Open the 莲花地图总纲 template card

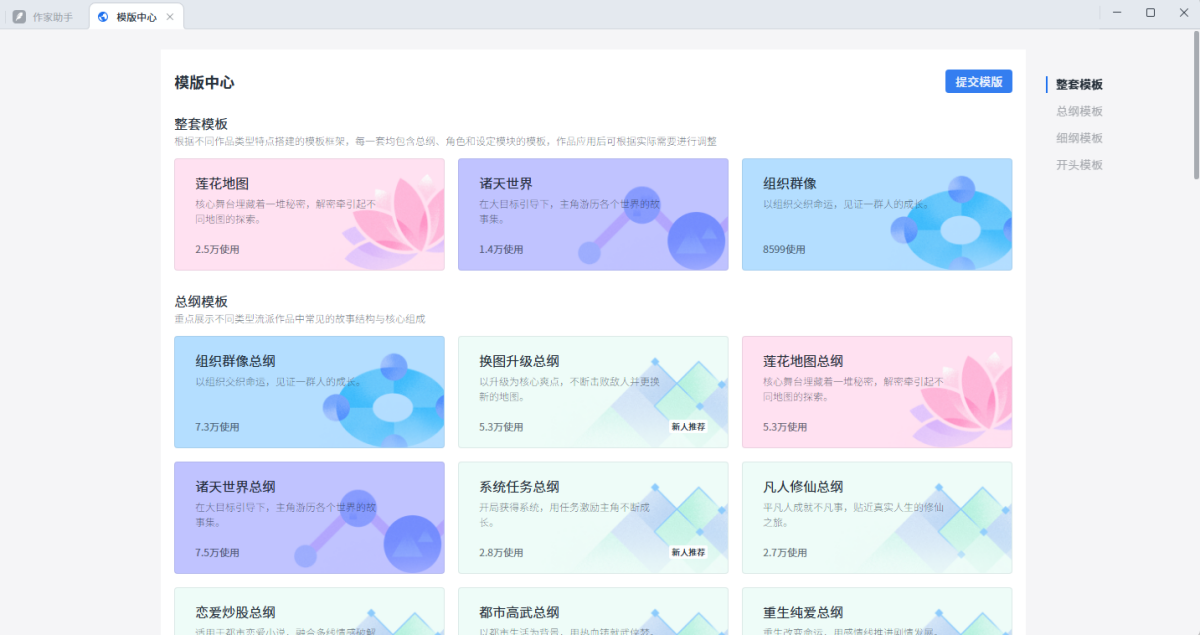point(876,392)
